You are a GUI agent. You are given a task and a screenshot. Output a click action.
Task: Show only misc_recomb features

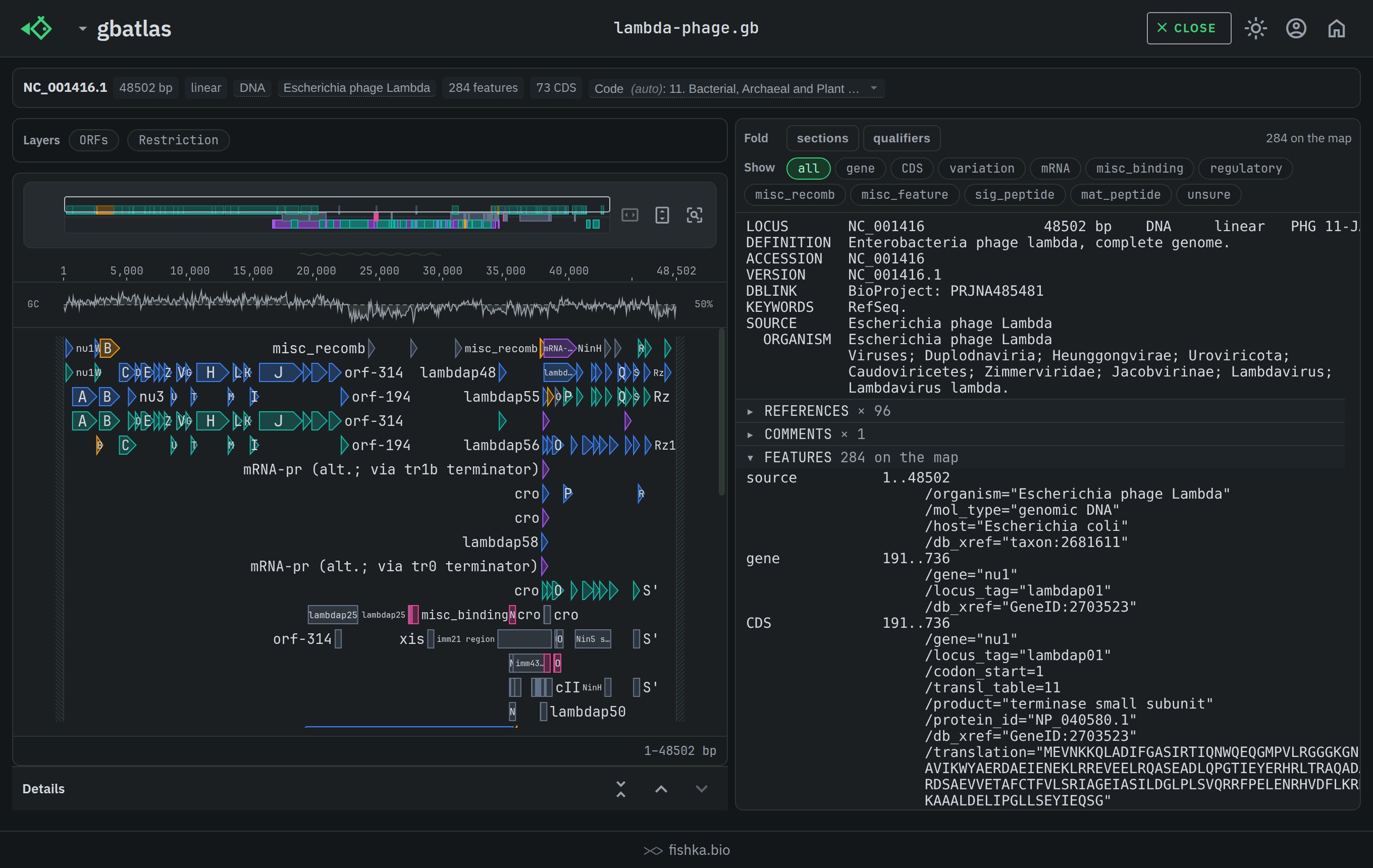794,194
